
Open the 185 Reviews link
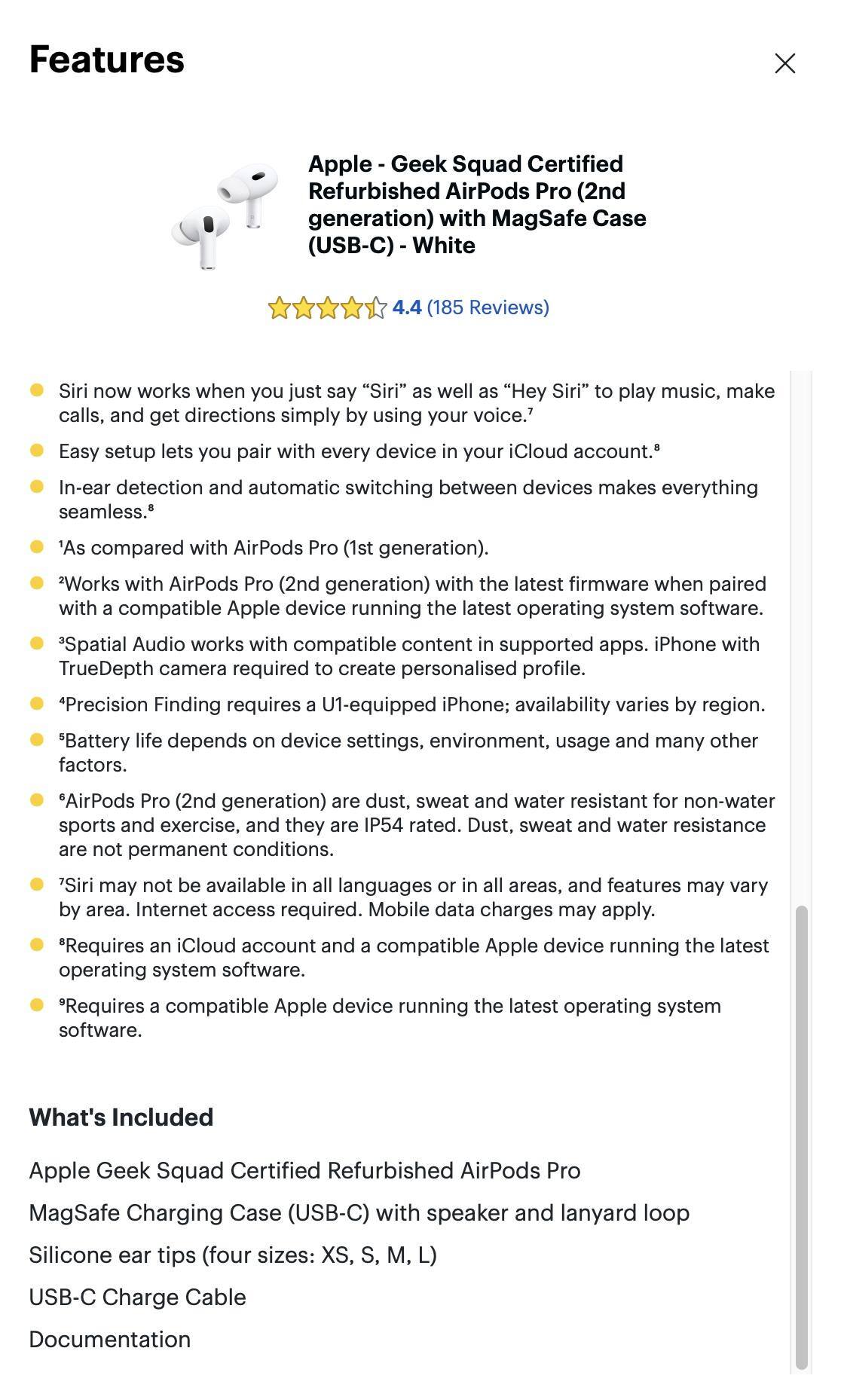click(x=488, y=307)
